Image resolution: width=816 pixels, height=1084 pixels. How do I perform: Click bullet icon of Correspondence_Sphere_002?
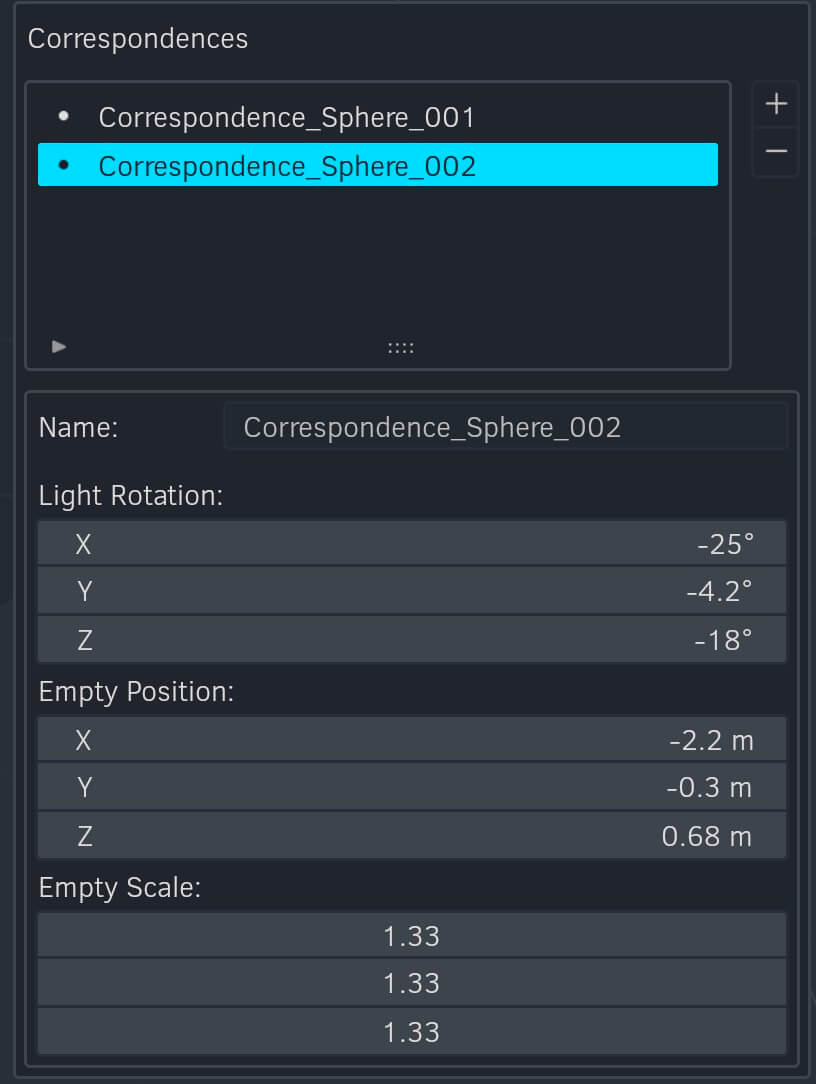64,165
